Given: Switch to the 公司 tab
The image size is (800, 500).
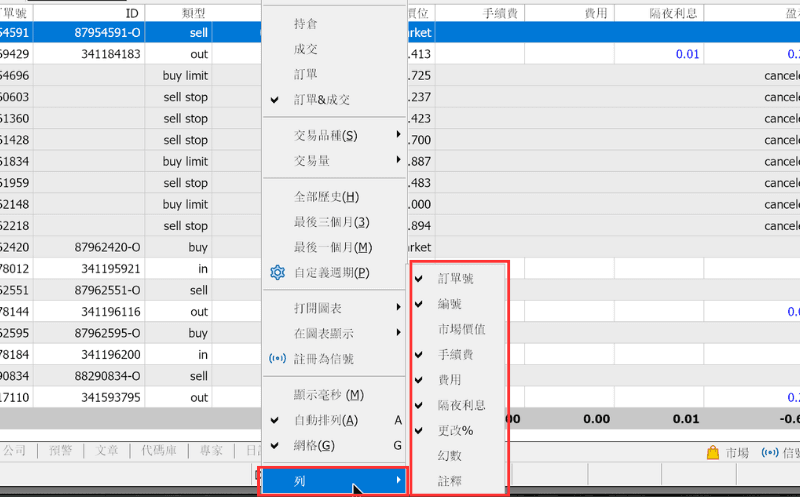Looking at the screenshot, I should click(14, 451).
